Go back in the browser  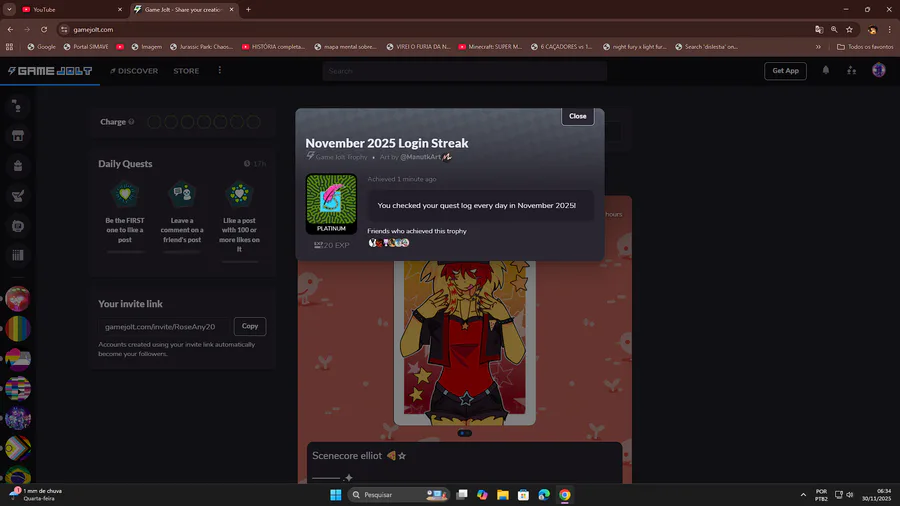coord(10,29)
